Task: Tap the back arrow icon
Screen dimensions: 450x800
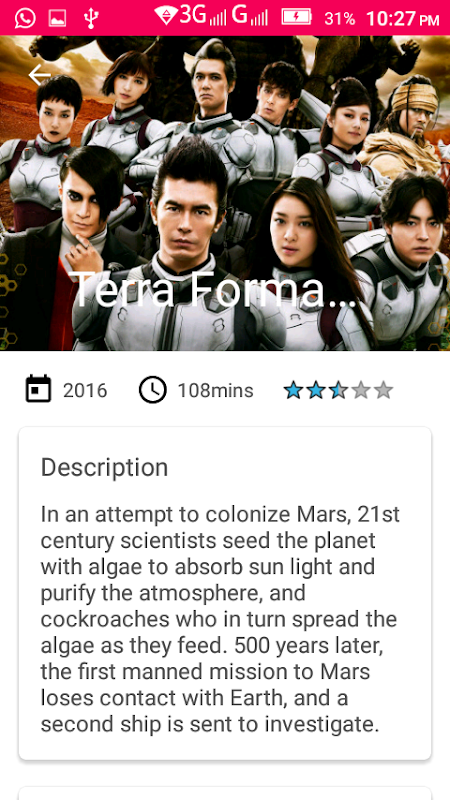Action: pos(39,75)
